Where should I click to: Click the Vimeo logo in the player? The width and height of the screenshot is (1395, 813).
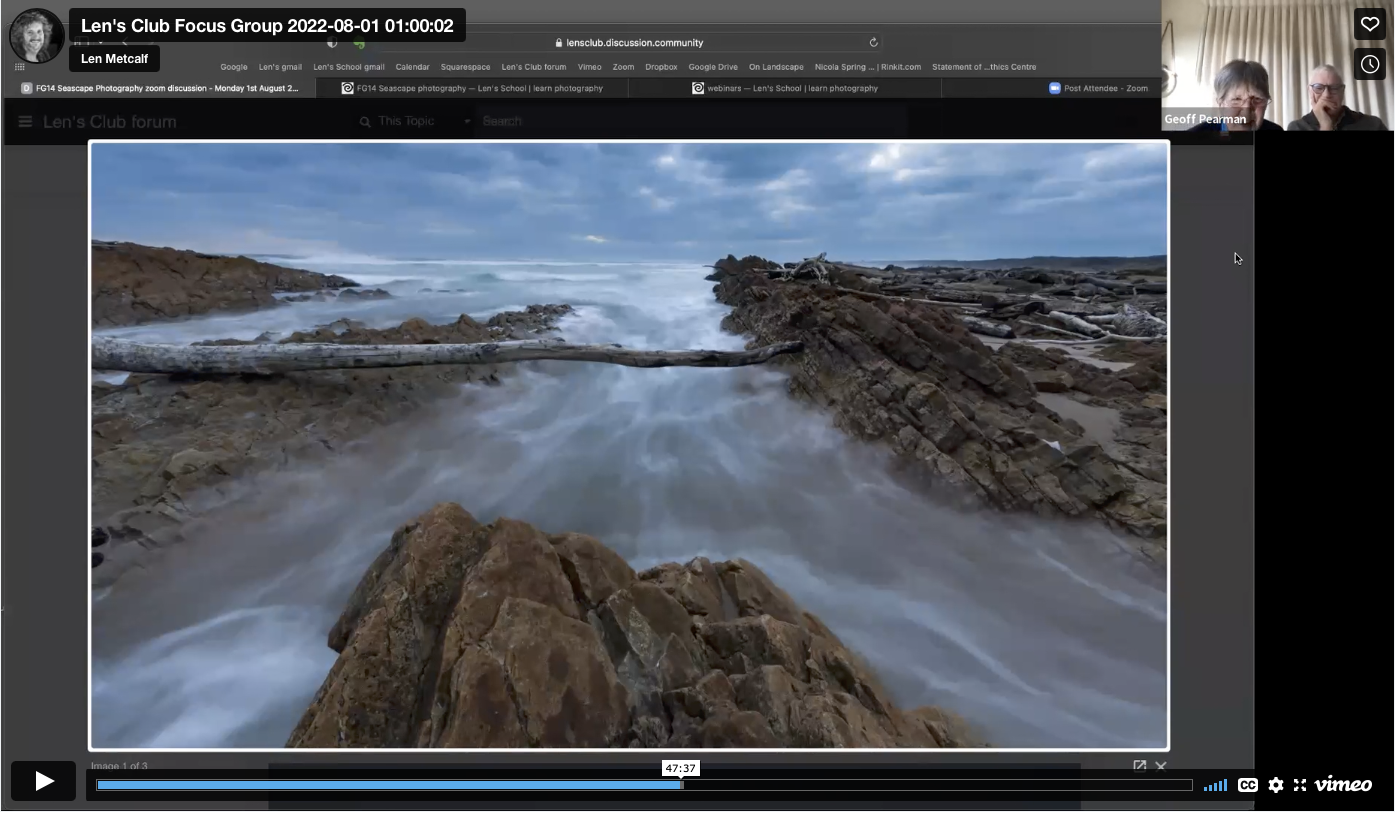pos(1341,785)
